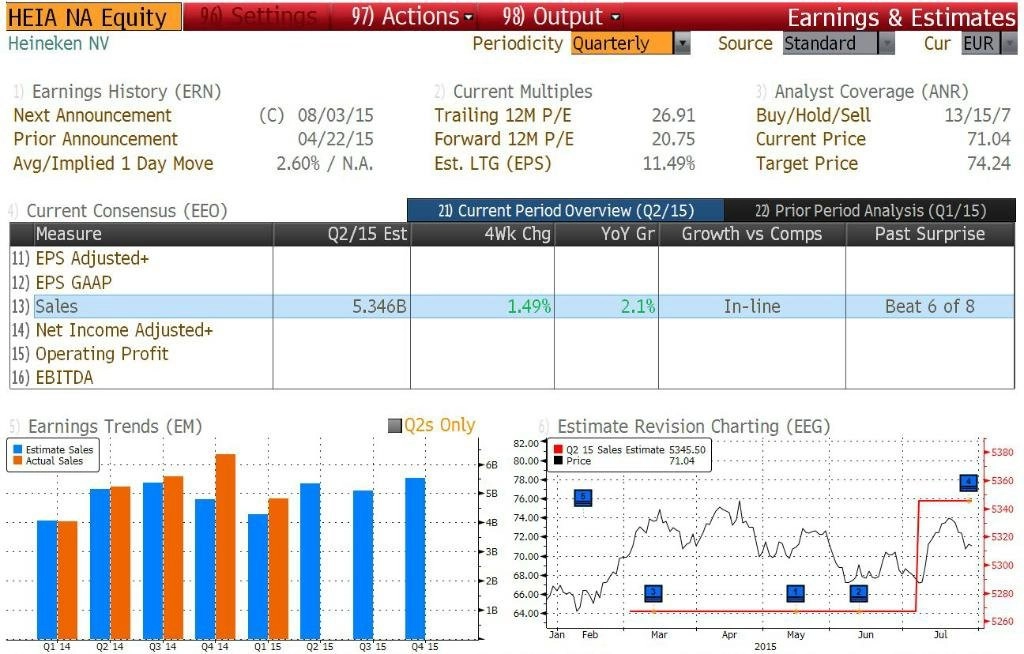Click the Heineken NV company name
Screen dimensions: 1024x654
point(58,44)
